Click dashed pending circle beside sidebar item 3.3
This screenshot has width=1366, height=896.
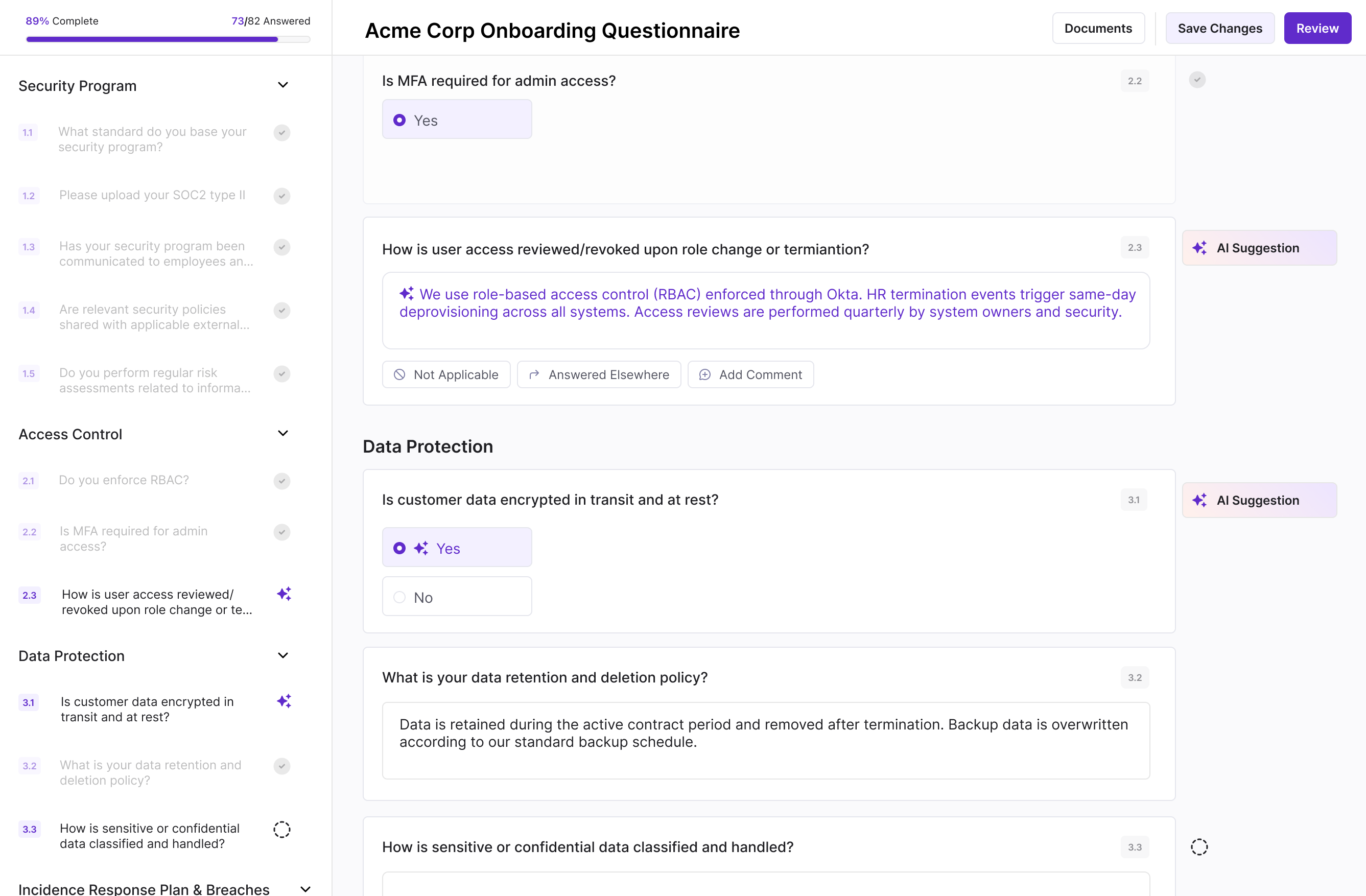click(x=282, y=829)
